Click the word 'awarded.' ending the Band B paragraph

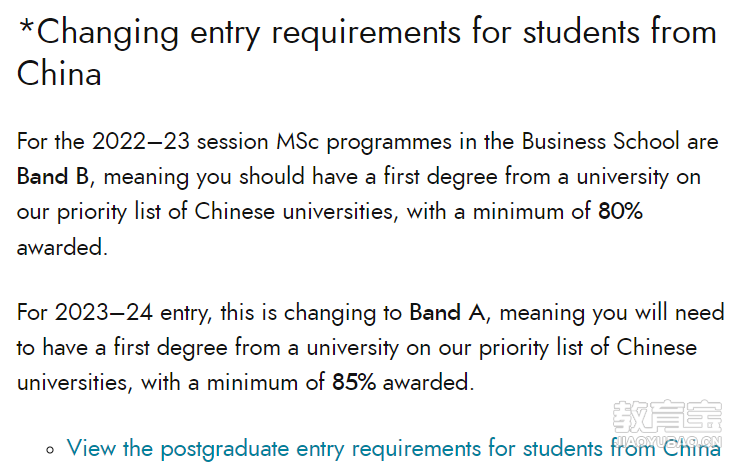click(x=63, y=247)
